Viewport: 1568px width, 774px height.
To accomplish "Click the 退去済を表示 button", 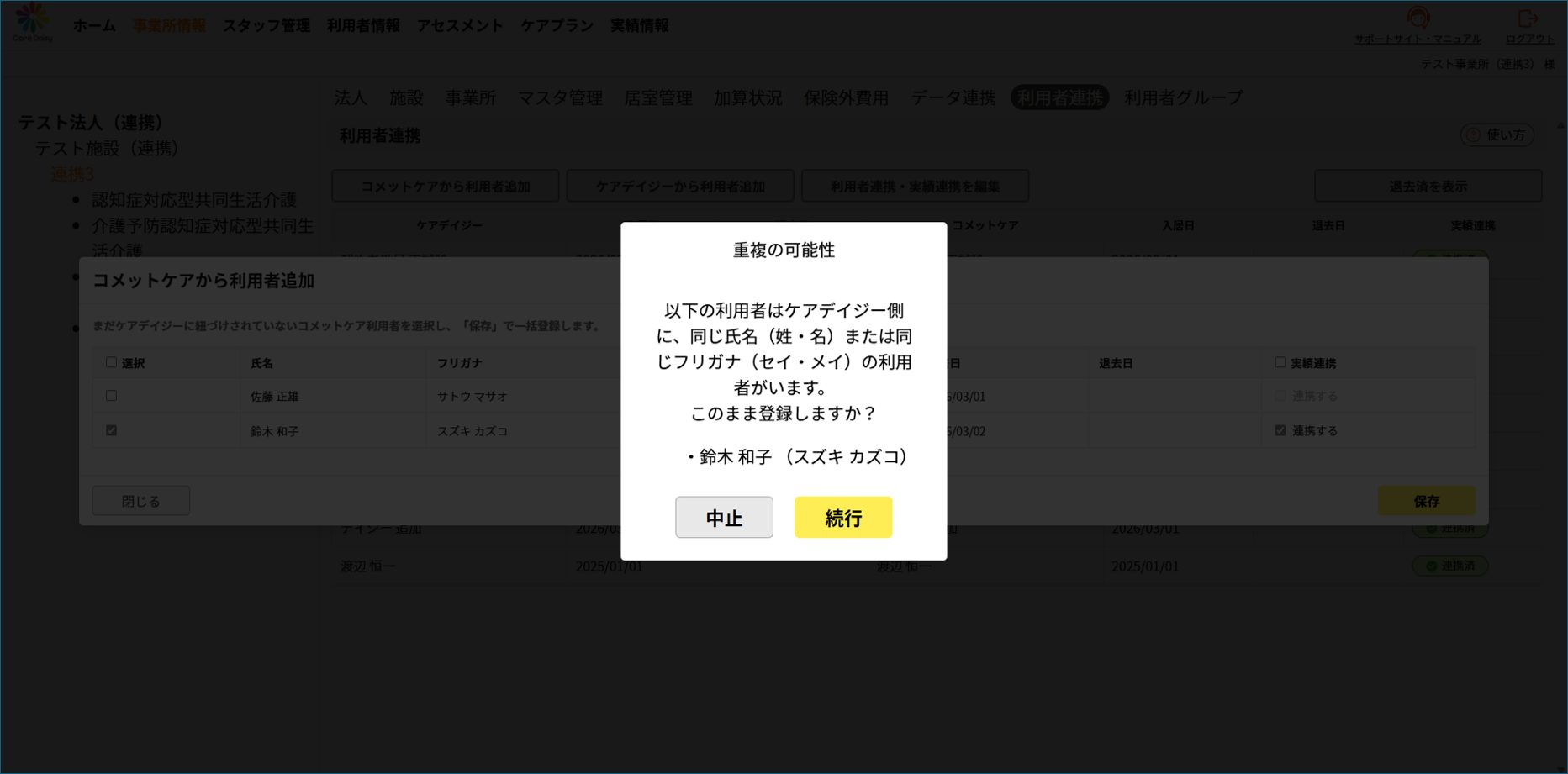I will coord(1428,186).
